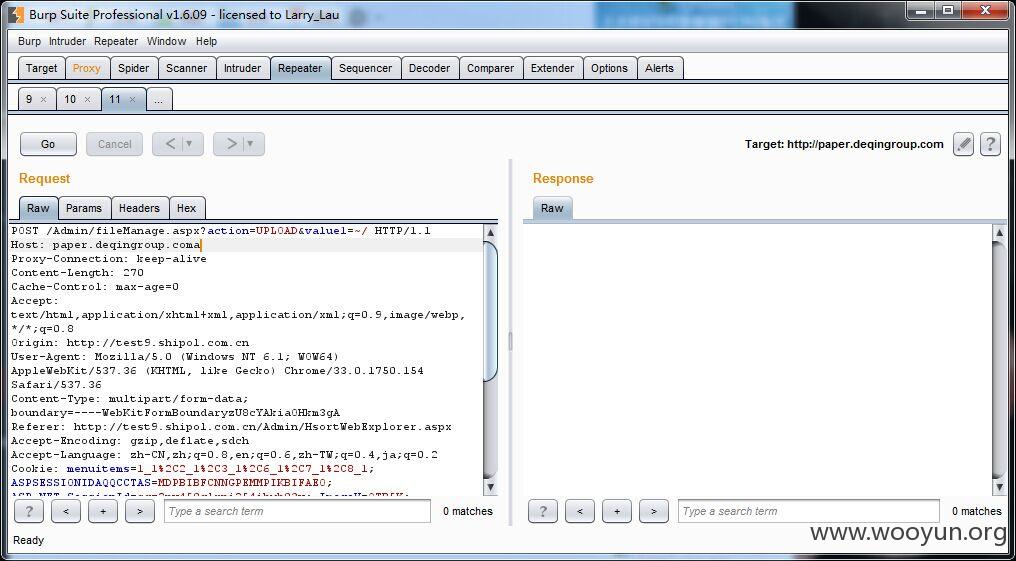
Task: Open the Repeater menu in the menu bar
Action: click(x=116, y=41)
